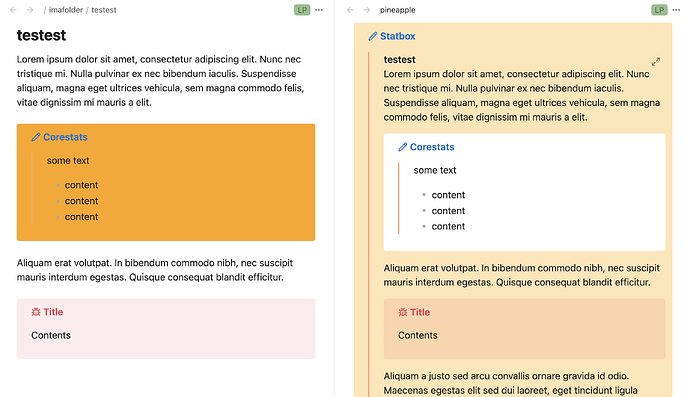Click Contents text in embedded Title callout

click(418, 335)
